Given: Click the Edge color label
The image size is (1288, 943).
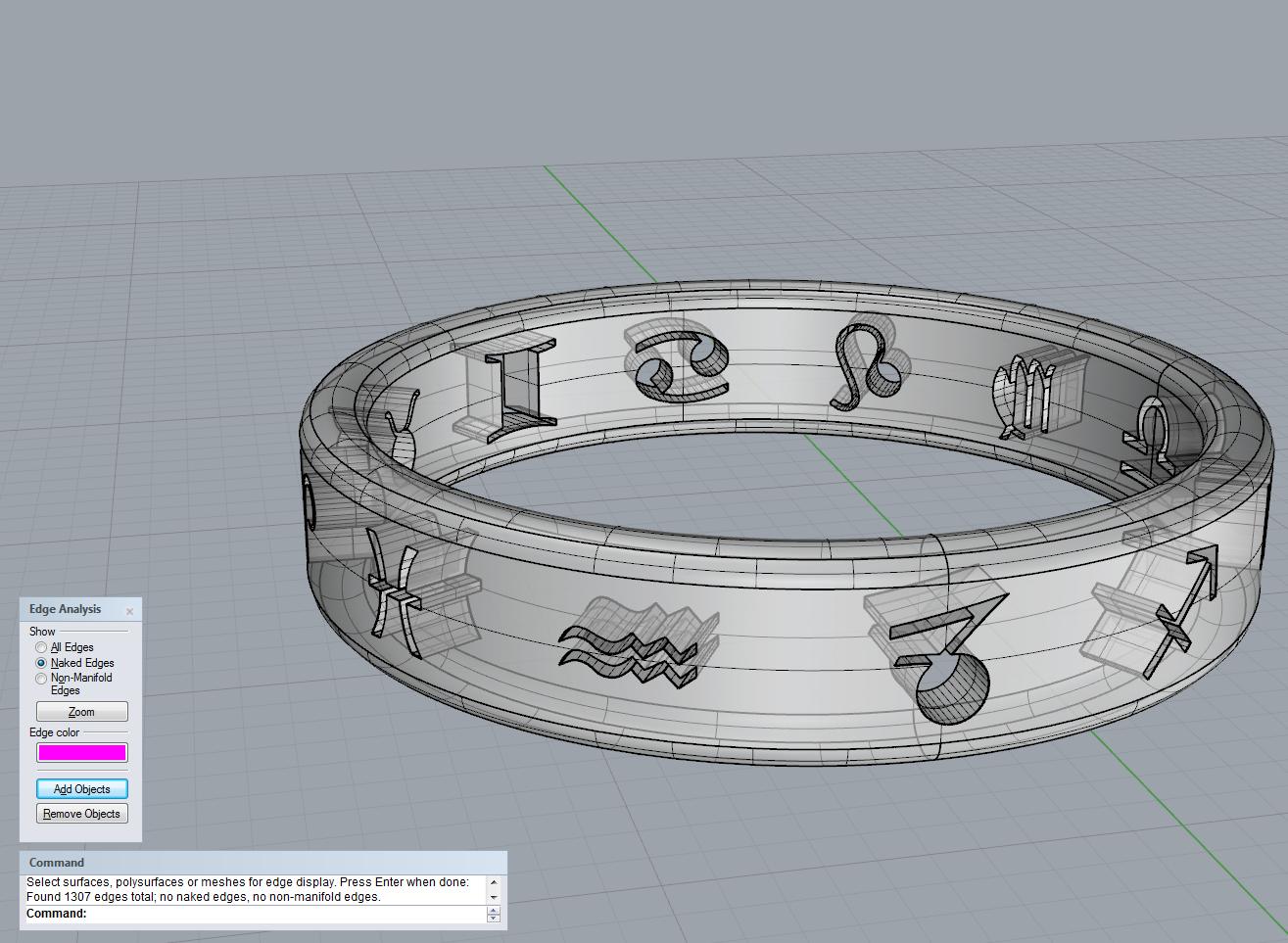Looking at the screenshot, I should 55,732.
